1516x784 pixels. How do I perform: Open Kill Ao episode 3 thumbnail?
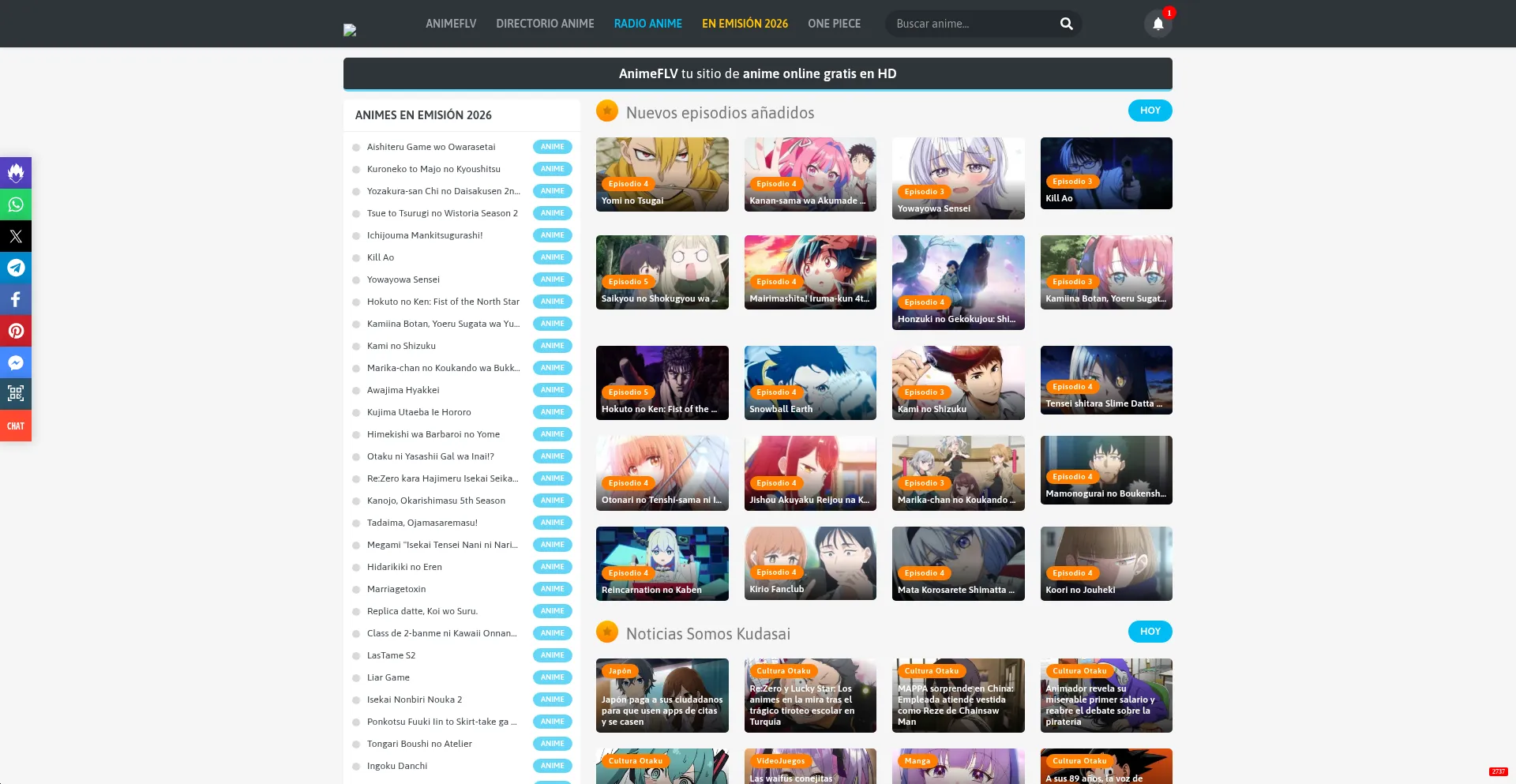(1106, 173)
